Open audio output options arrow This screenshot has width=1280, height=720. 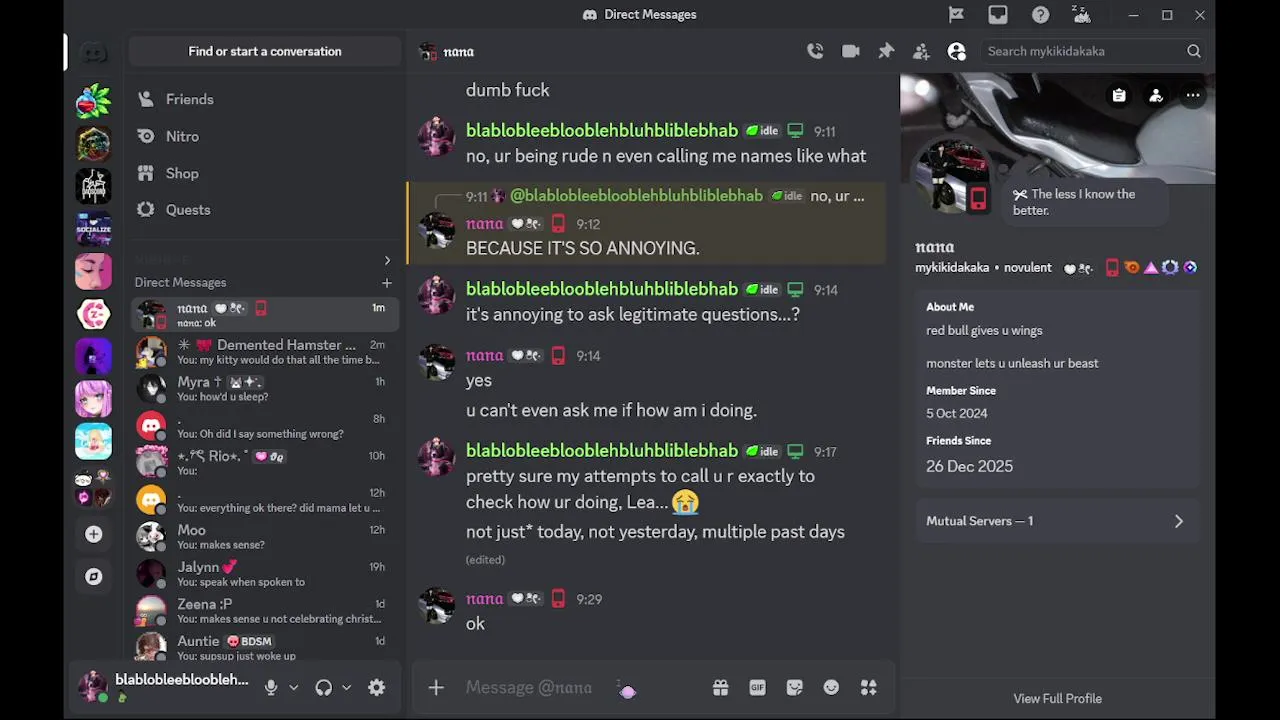346,687
